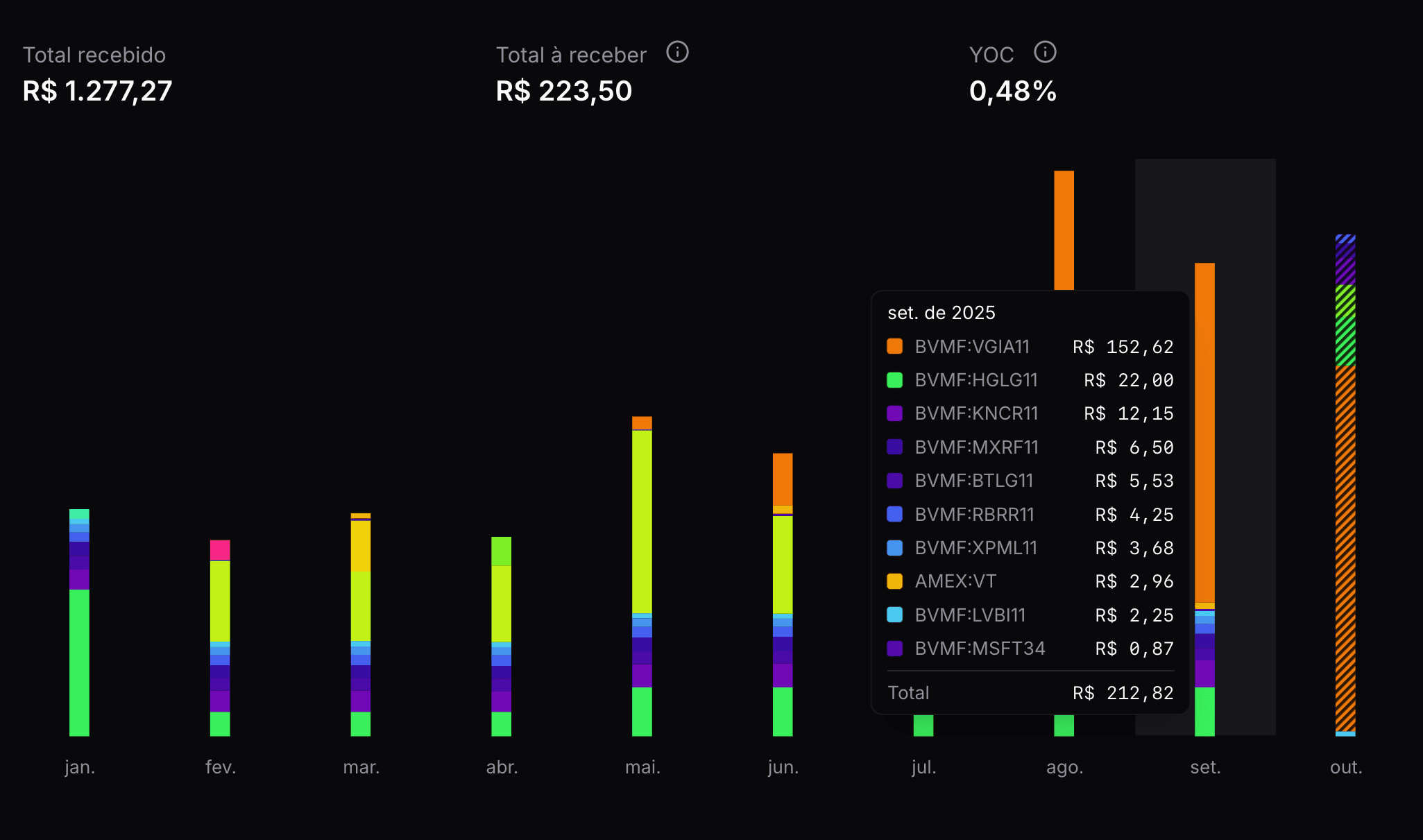Click the orange BVMF:VGIA11 legend swatch
1423x840 pixels.
click(x=894, y=346)
